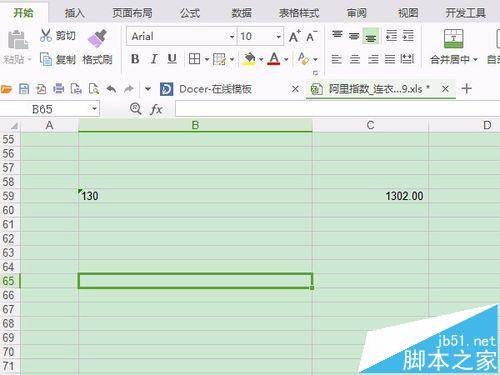Click the zoom magnifier beside fx

tap(136, 109)
